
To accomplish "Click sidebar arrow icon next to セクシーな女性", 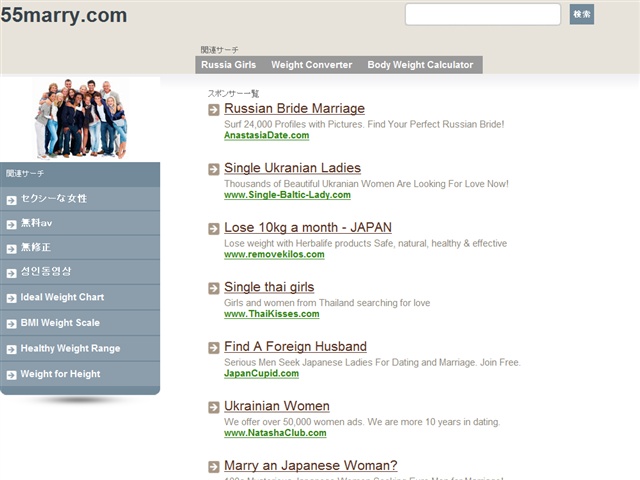I will click(11, 200).
